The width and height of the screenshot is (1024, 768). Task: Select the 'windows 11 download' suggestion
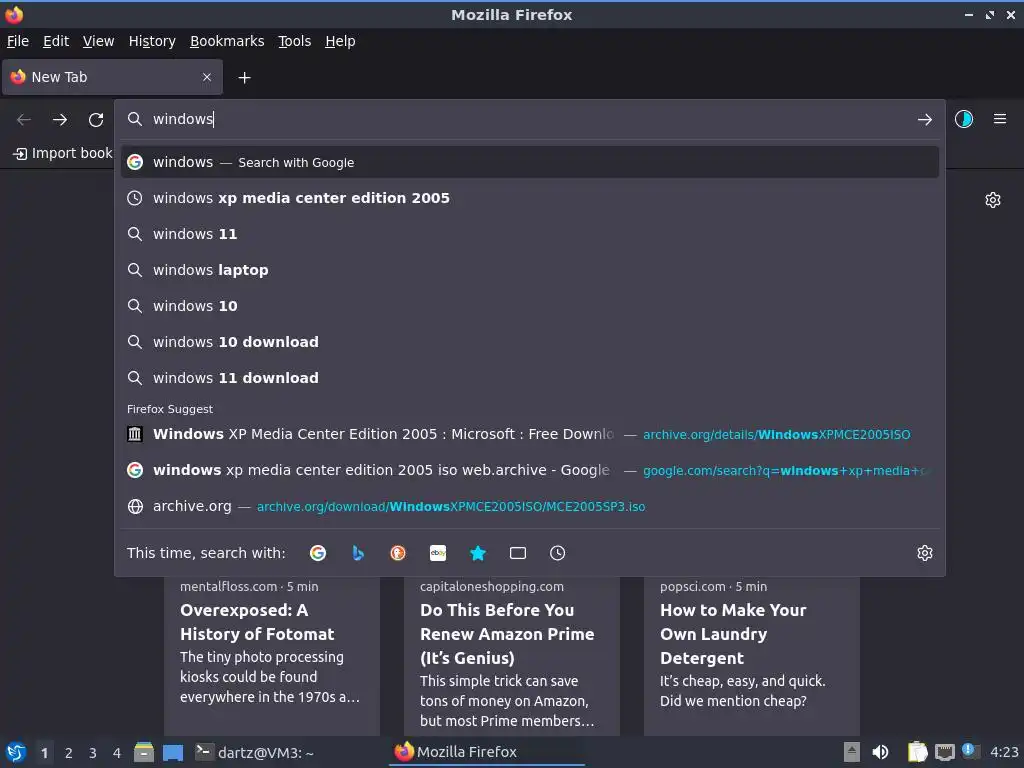[x=530, y=377]
